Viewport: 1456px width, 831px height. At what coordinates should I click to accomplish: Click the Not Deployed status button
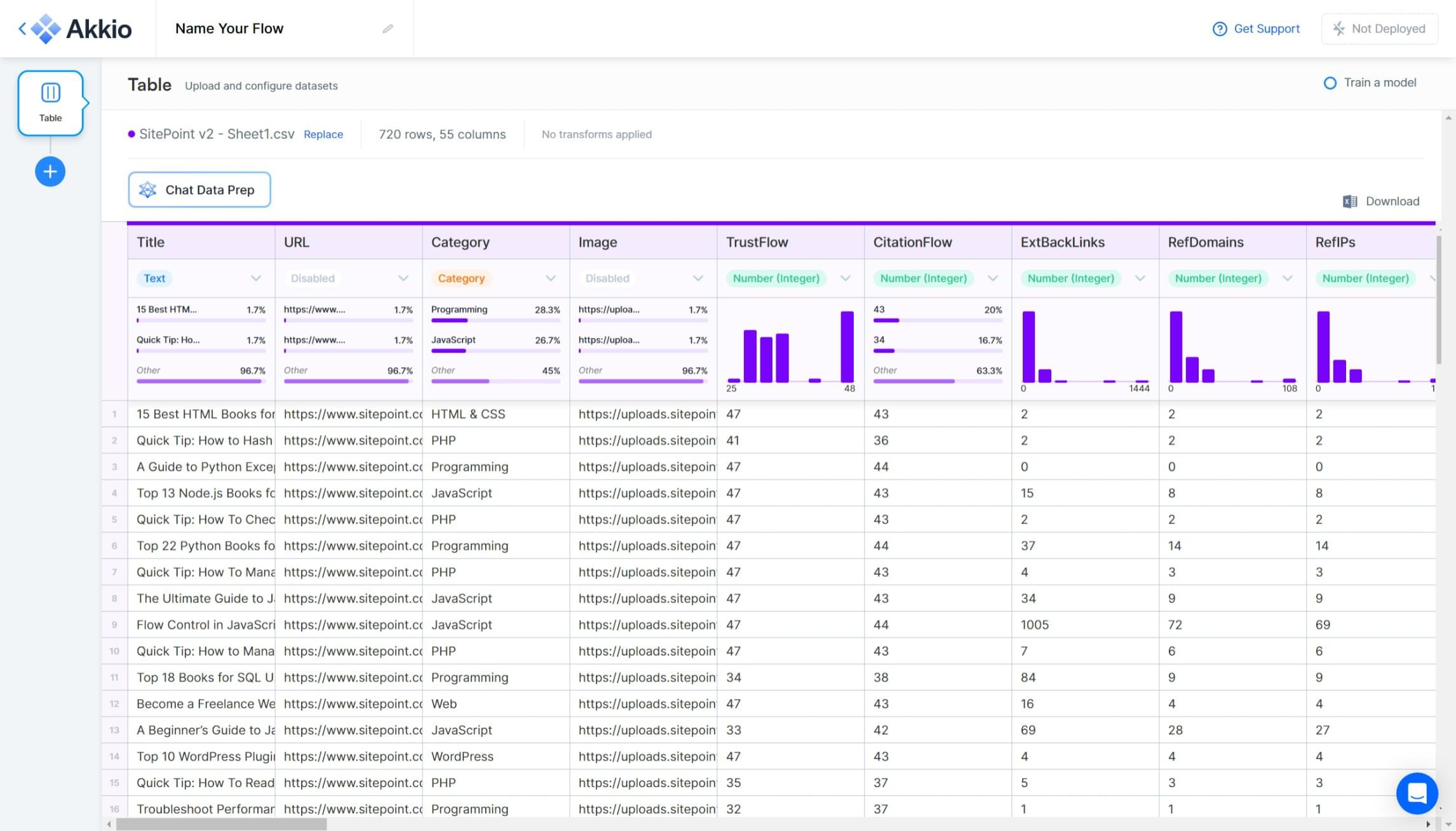pos(1379,29)
